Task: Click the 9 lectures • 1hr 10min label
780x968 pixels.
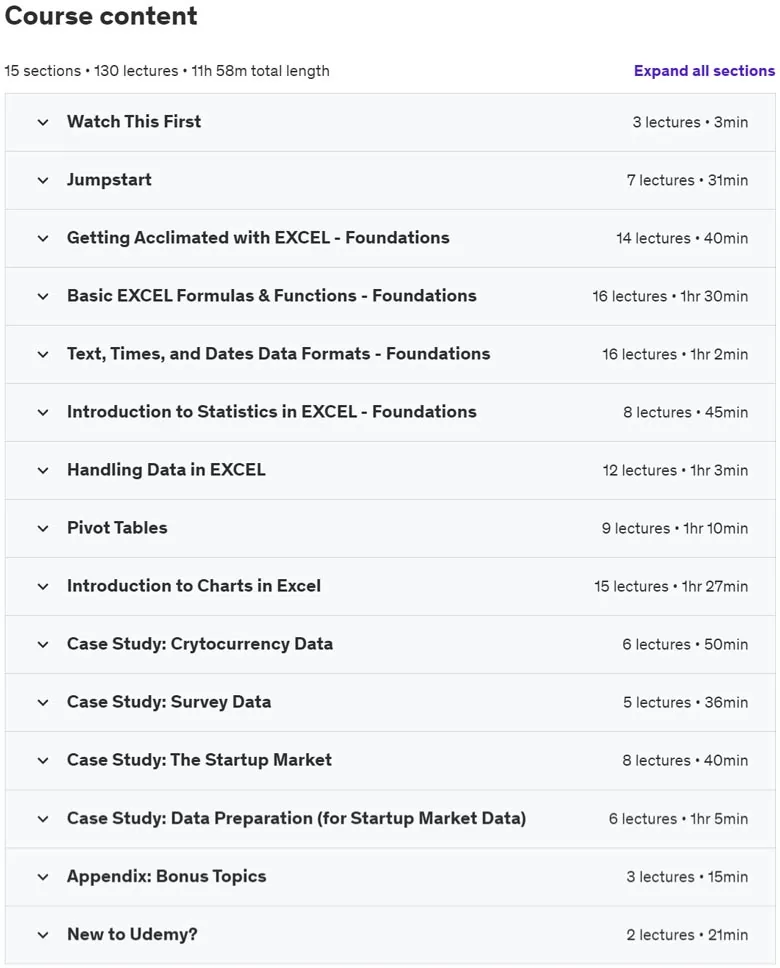Action: point(675,528)
